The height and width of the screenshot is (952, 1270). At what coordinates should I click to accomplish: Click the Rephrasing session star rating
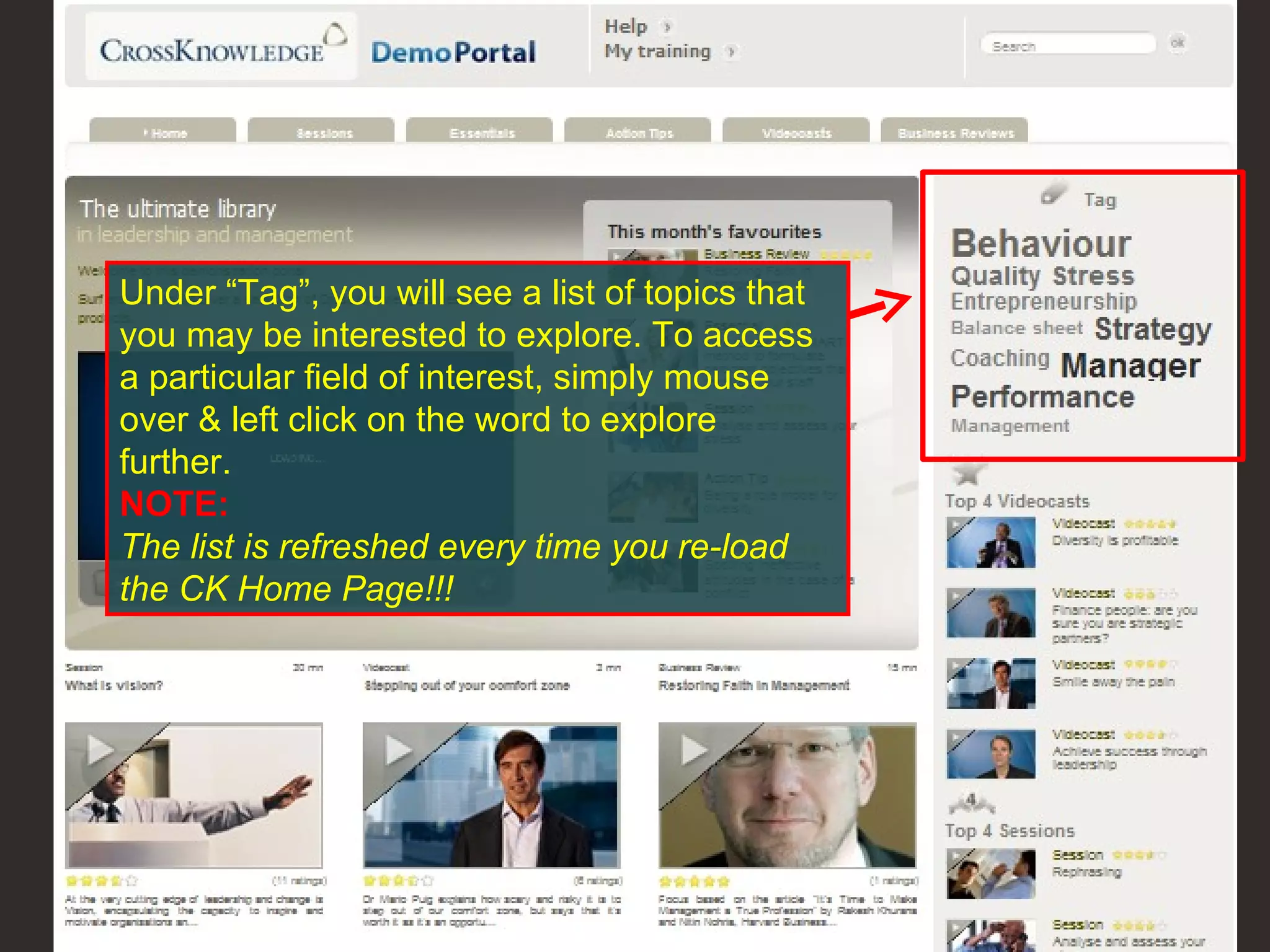[1139, 855]
